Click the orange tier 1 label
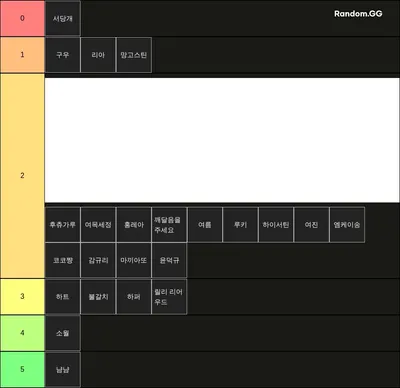Image resolution: width=400 pixels, height=388 pixels. (x=22, y=55)
